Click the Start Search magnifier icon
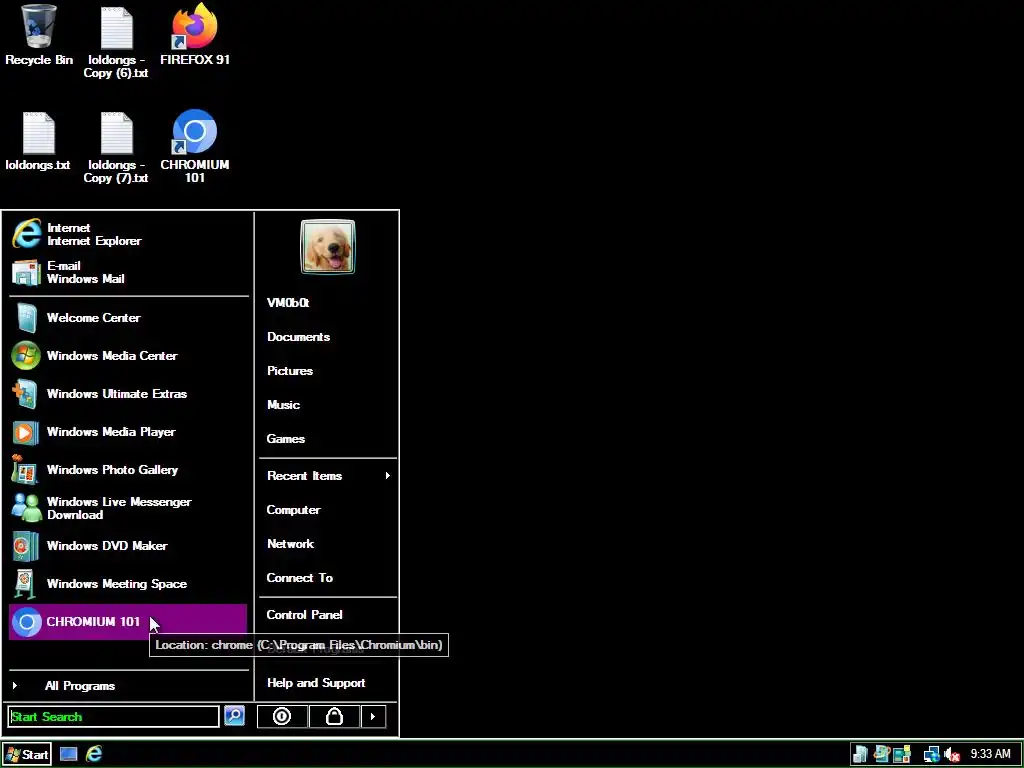Viewport: 1024px width, 768px height. (234, 716)
